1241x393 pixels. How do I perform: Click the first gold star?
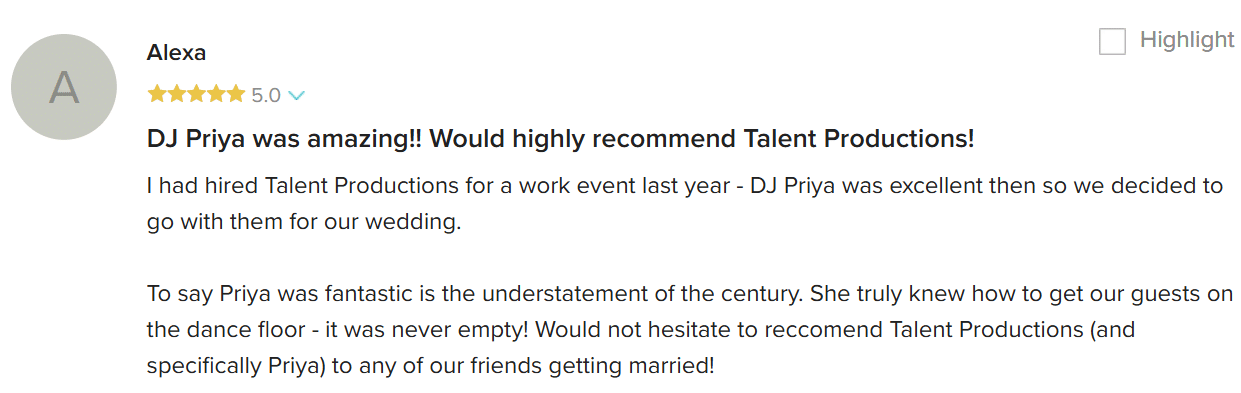[x=157, y=94]
